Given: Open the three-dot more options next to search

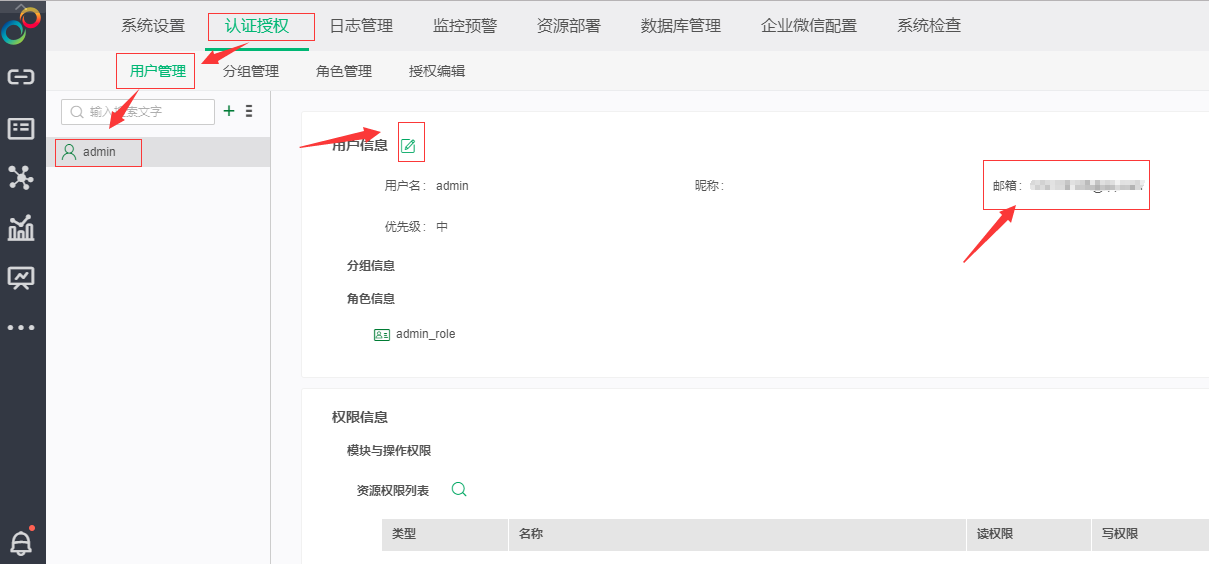Looking at the screenshot, I should pyautogui.click(x=249, y=111).
